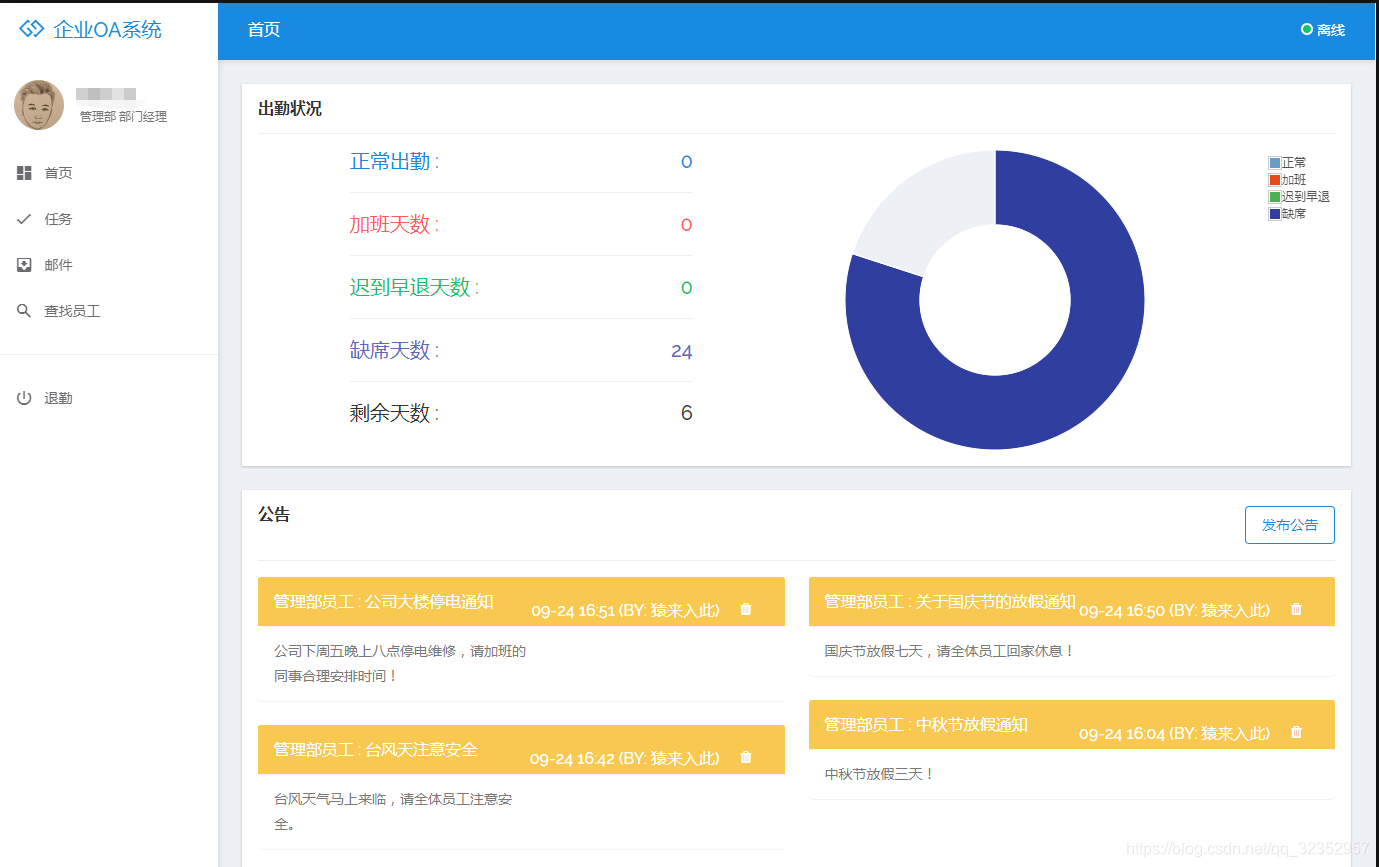Click the 迟到早退天数 label

[414, 287]
